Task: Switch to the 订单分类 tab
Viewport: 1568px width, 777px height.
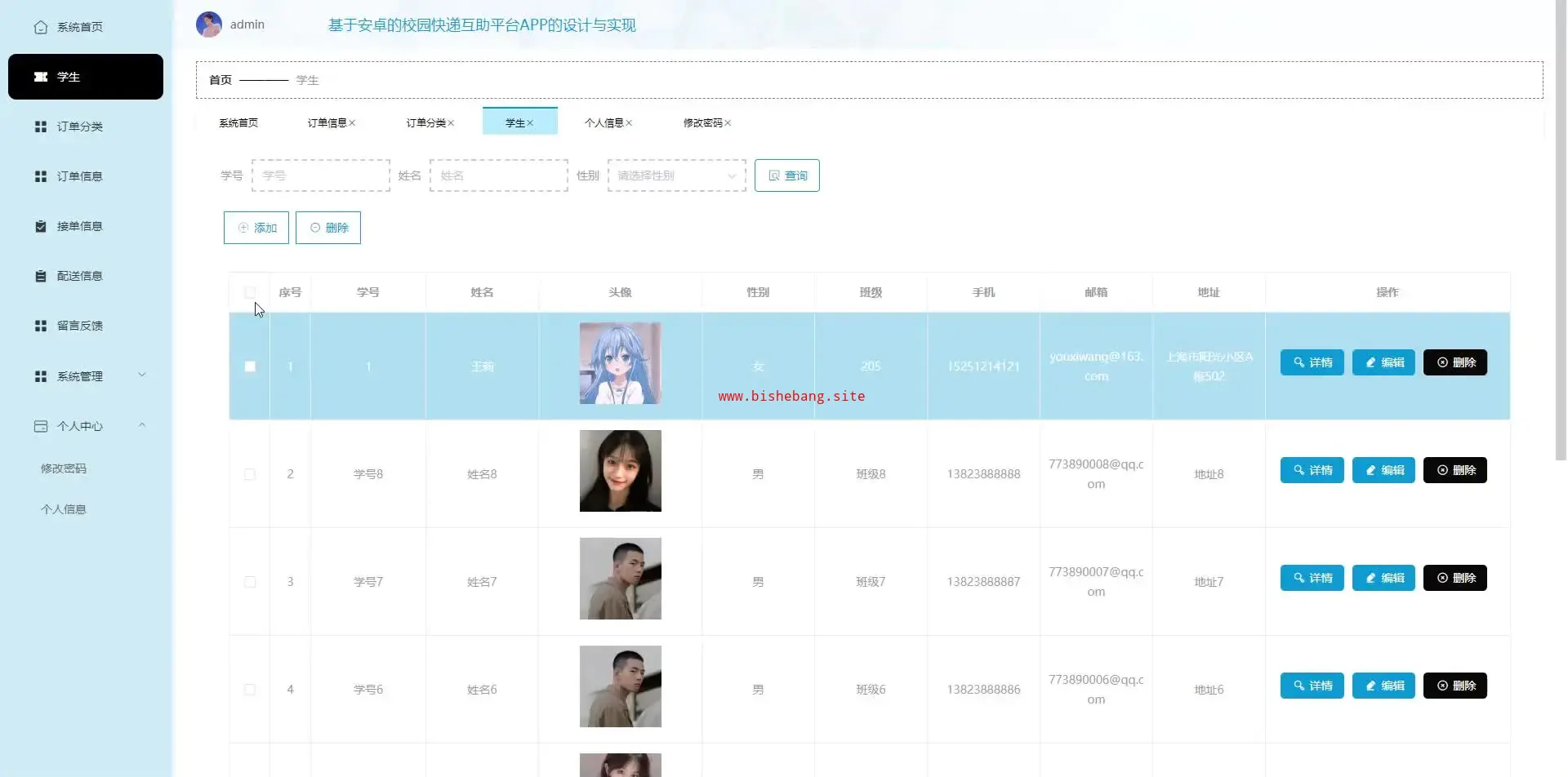Action: (425, 122)
